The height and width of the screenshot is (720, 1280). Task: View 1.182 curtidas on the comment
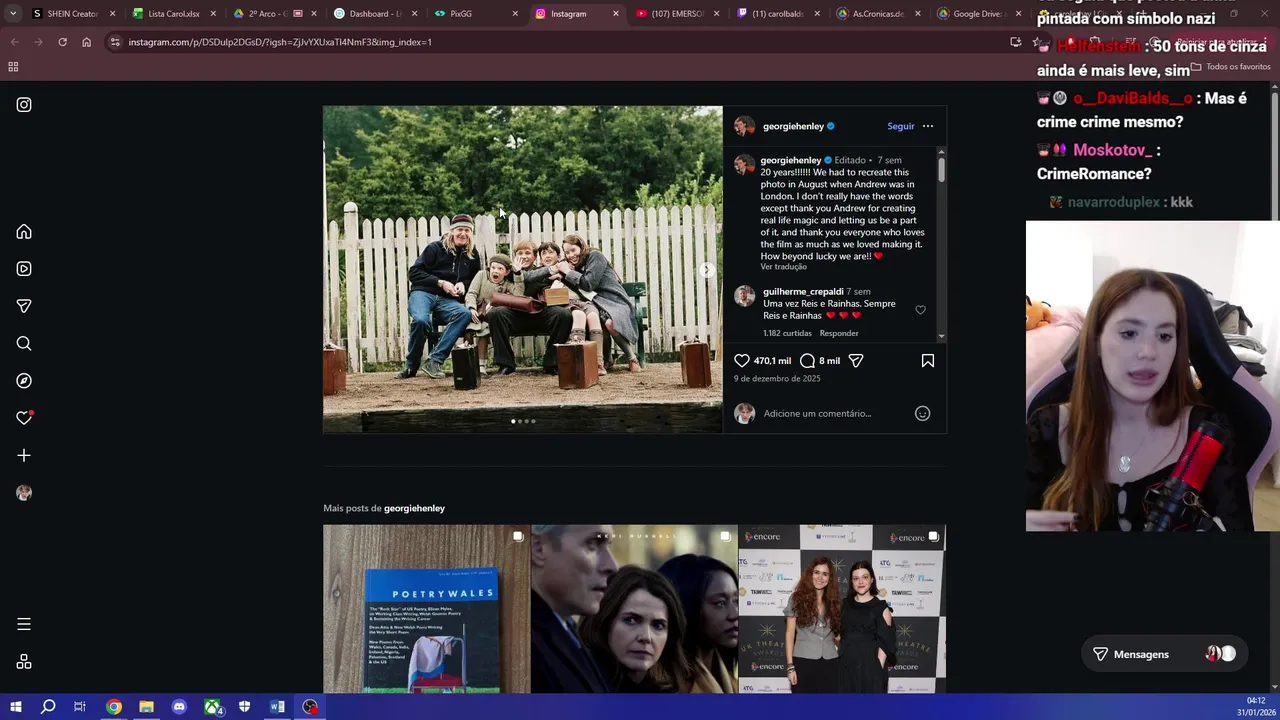(x=788, y=333)
